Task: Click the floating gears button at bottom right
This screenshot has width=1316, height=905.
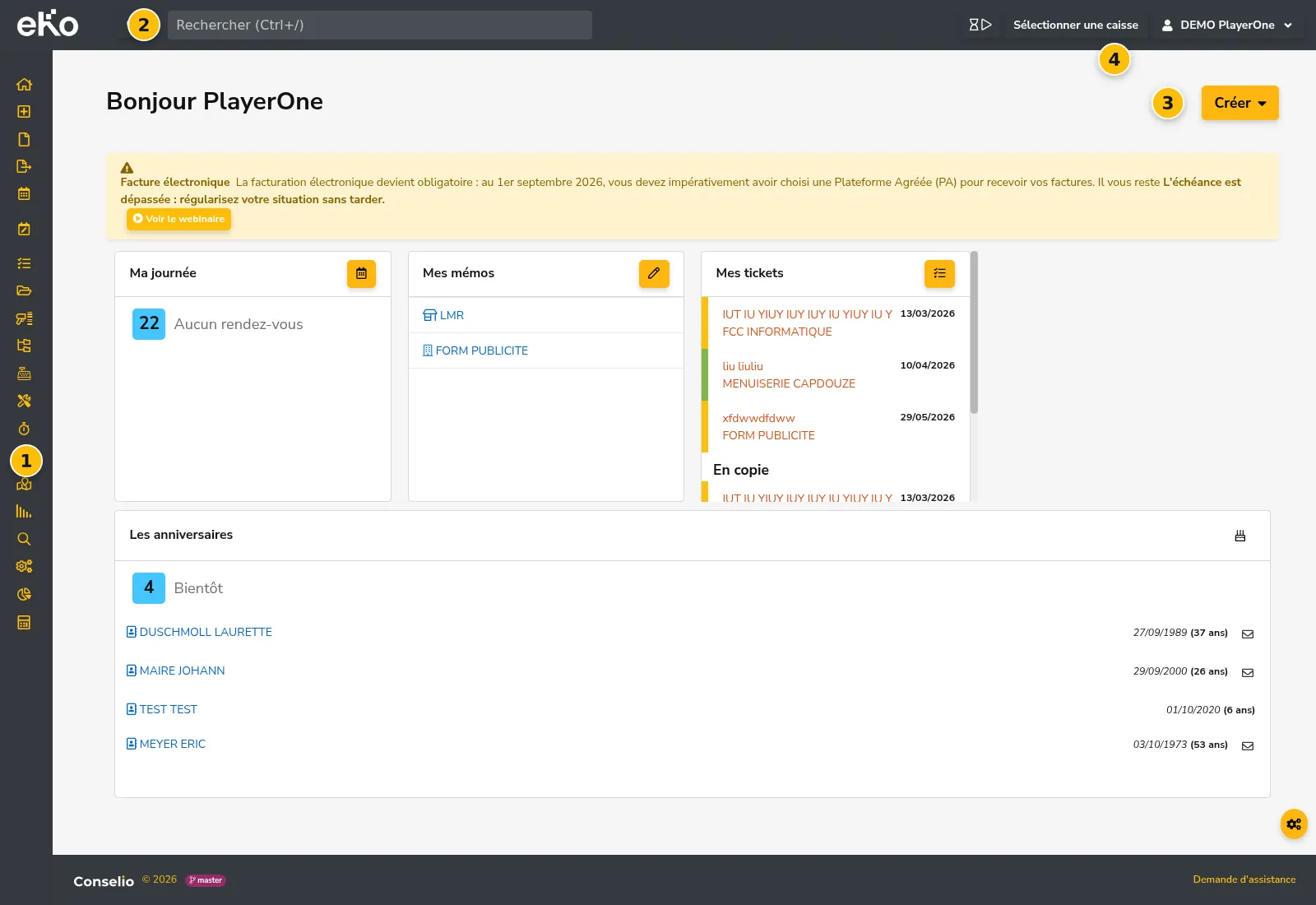Action: pos(1294,824)
